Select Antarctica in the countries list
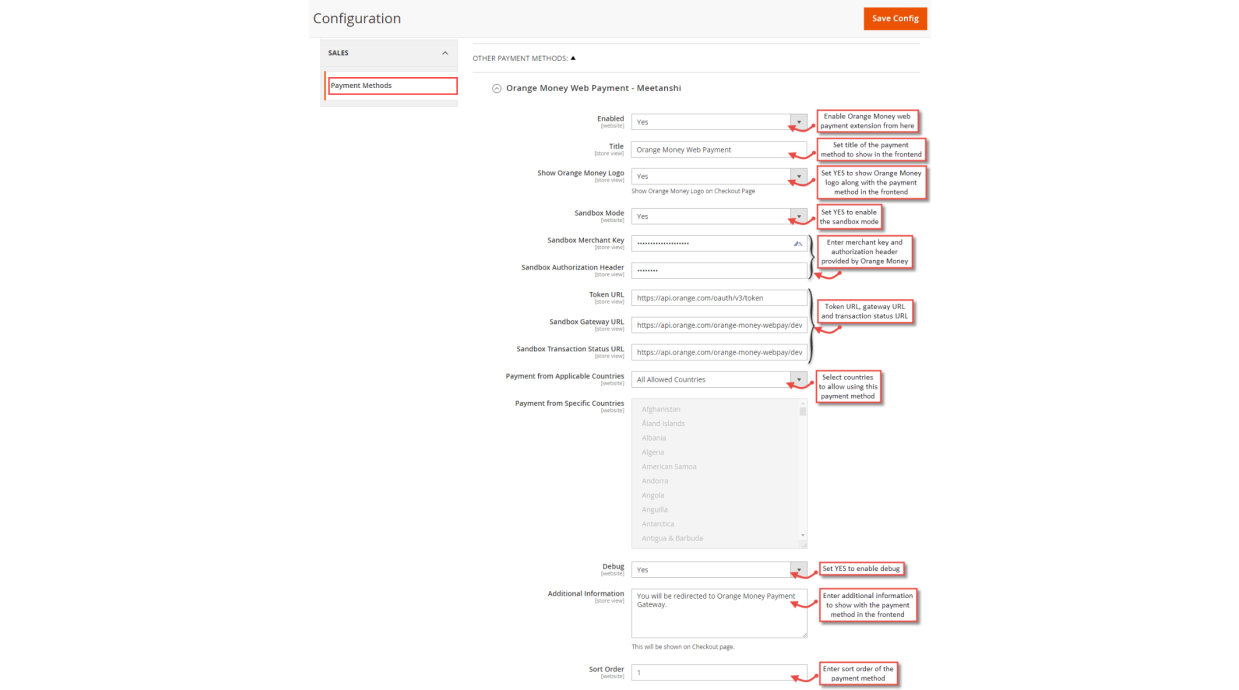This screenshot has width=1239, height=690. coord(658,524)
